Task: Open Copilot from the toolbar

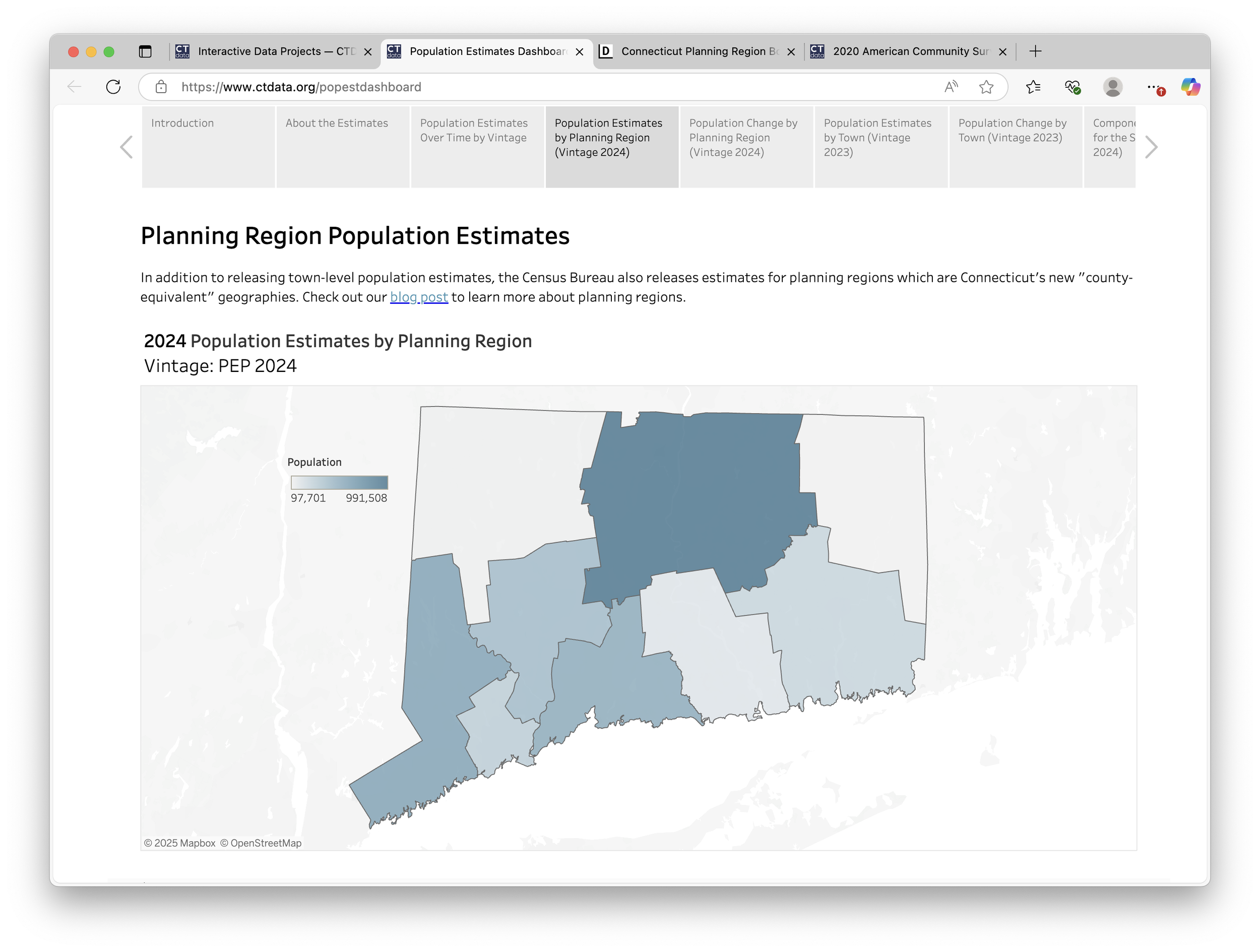Action: point(1190,87)
